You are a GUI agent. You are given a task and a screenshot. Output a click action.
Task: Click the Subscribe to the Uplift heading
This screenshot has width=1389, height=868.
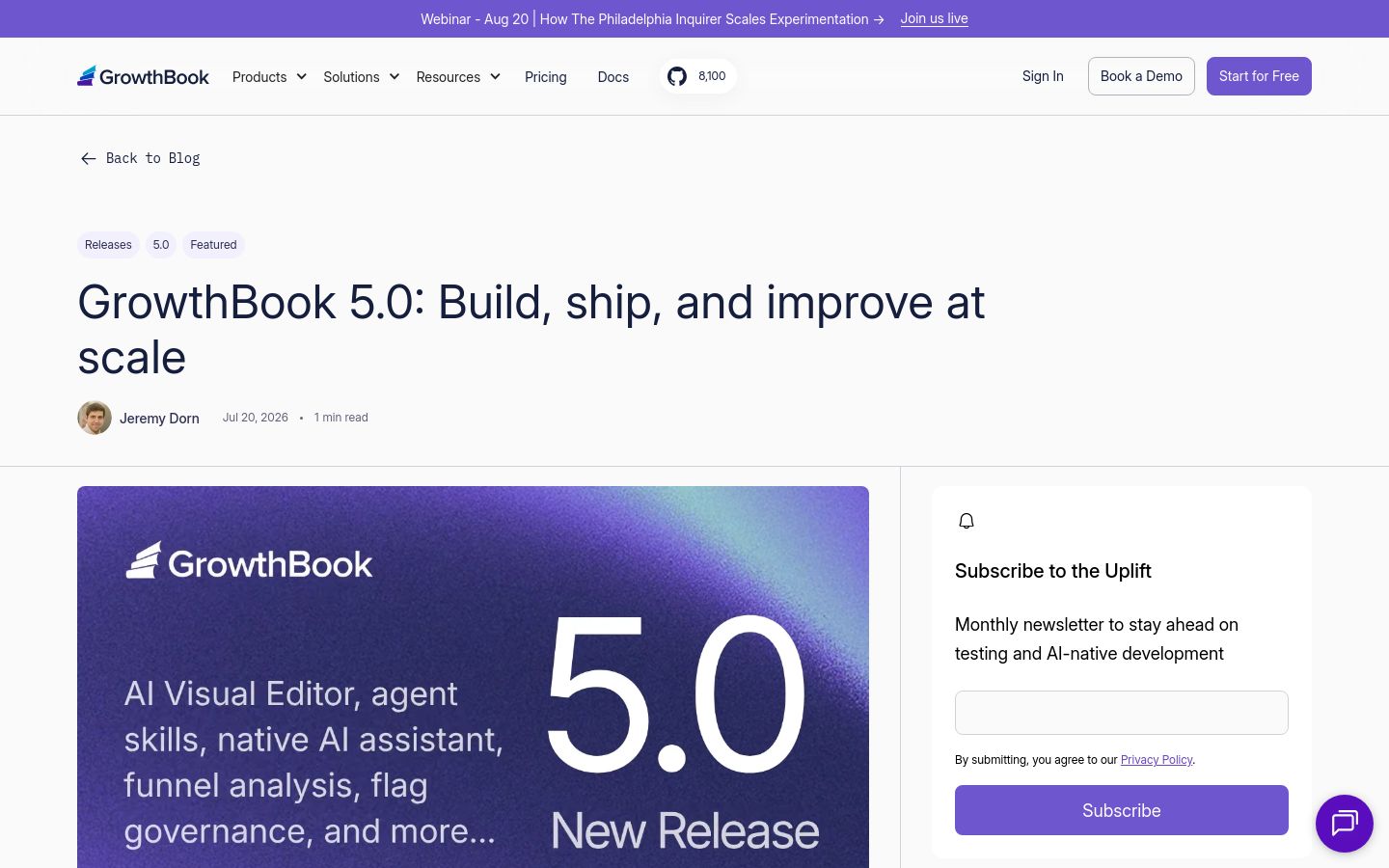pyautogui.click(x=1053, y=571)
